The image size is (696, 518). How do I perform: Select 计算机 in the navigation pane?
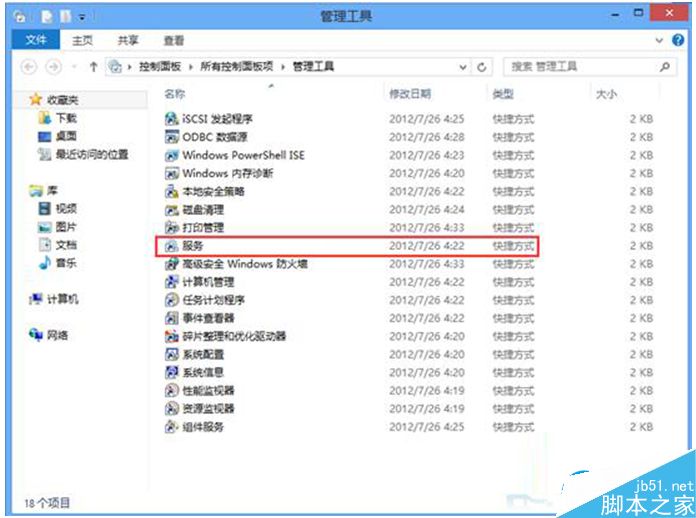click(63, 299)
